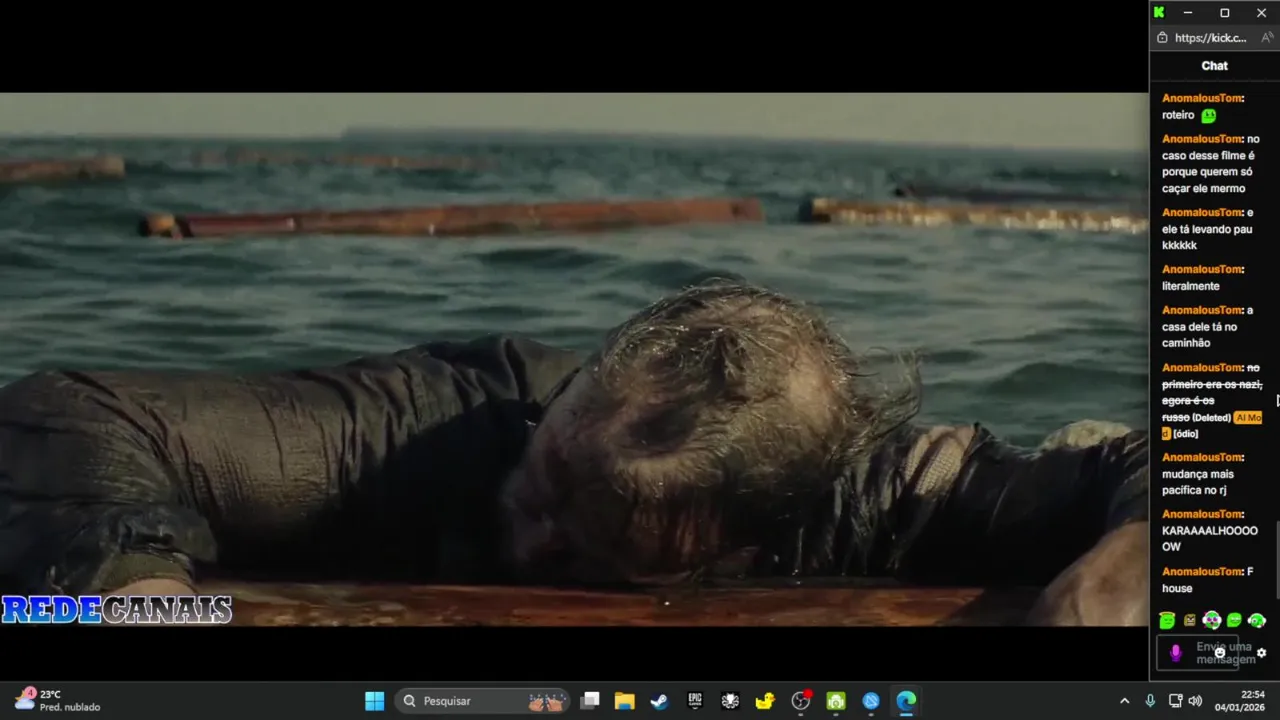Click the microphone-in-use tray icon
Screen dimensions: 1280x720
tap(1150, 701)
